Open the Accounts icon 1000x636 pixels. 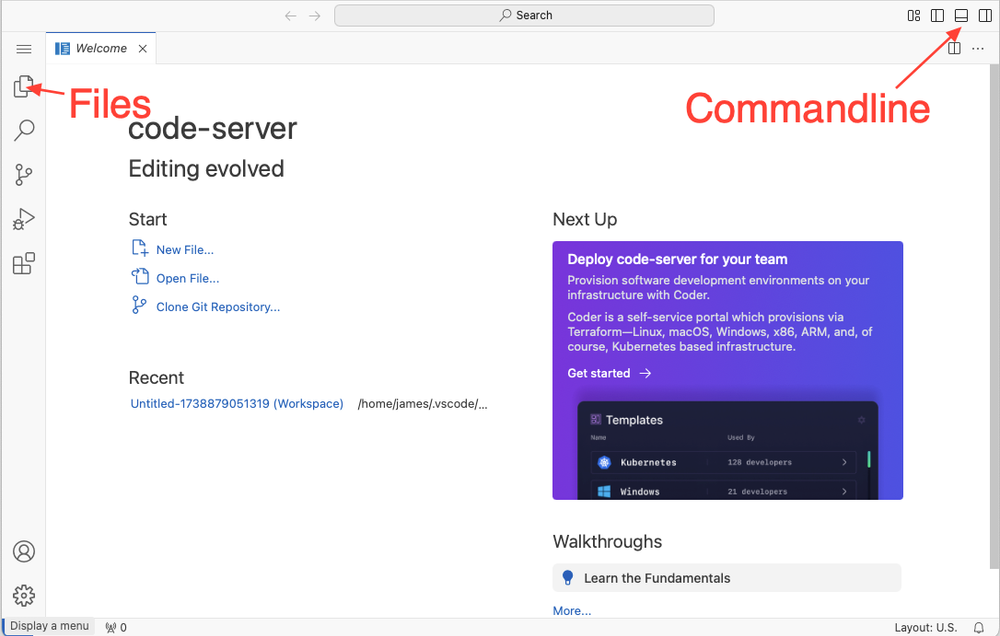click(x=24, y=552)
